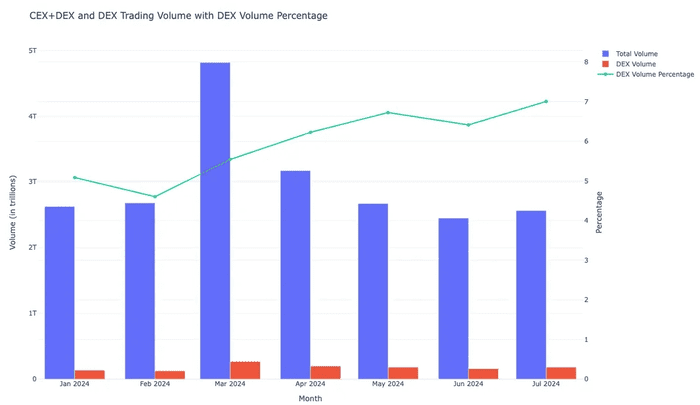Click the 'Jul 2024' x-axis label
The height and width of the screenshot is (405, 700).
tap(546, 384)
